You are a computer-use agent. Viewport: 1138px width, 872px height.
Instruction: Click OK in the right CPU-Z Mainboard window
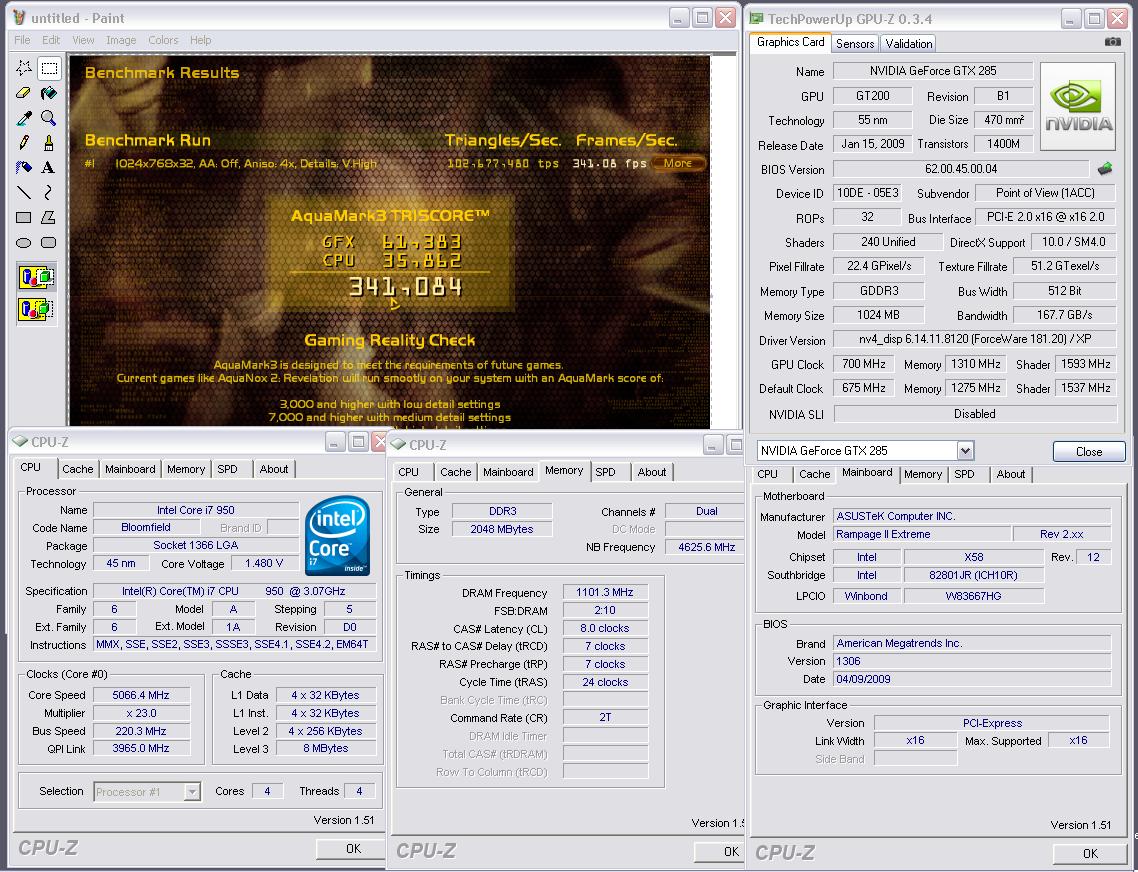[1090, 854]
